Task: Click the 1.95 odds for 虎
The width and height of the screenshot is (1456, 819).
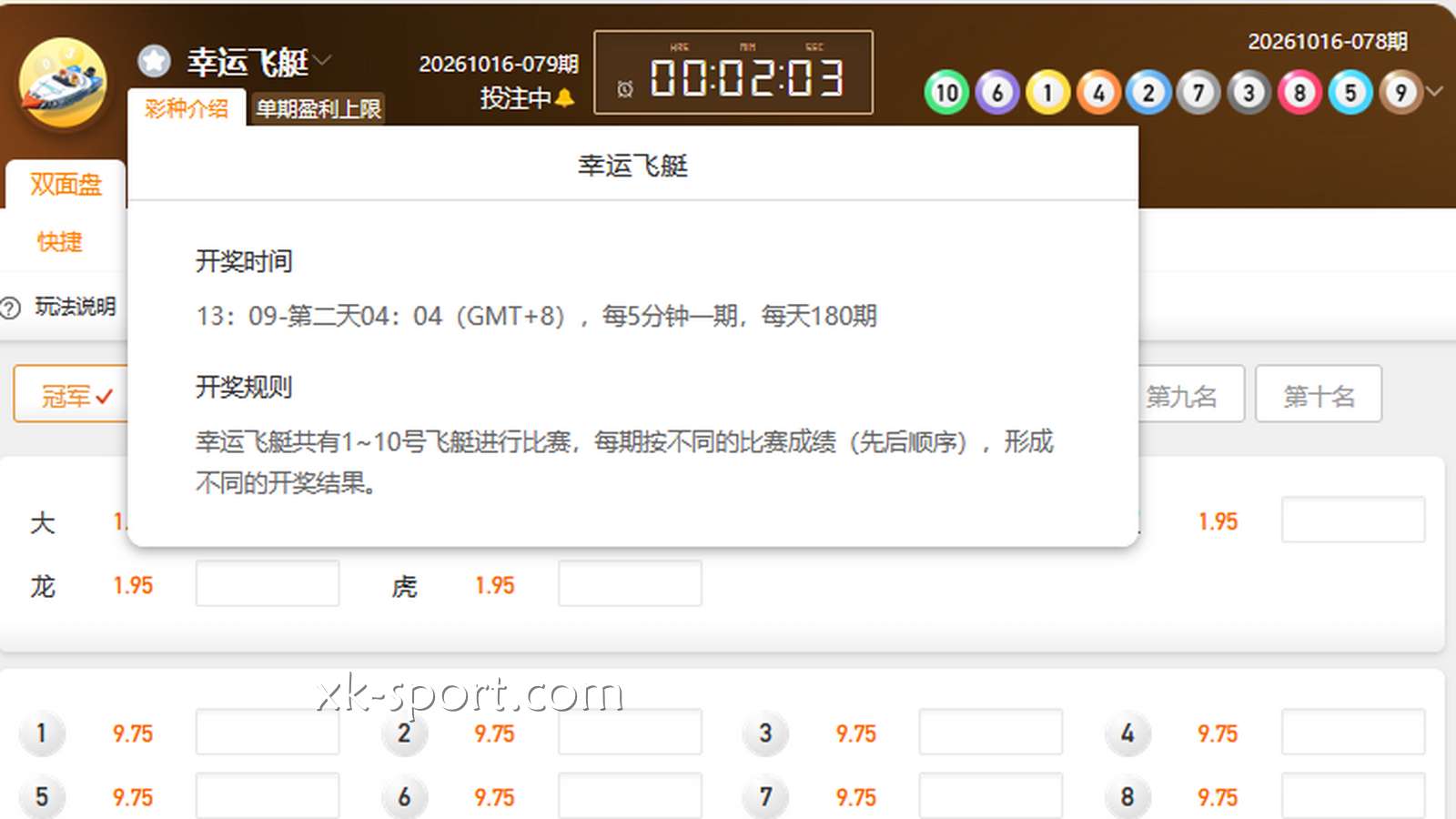Action: [x=495, y=585]
